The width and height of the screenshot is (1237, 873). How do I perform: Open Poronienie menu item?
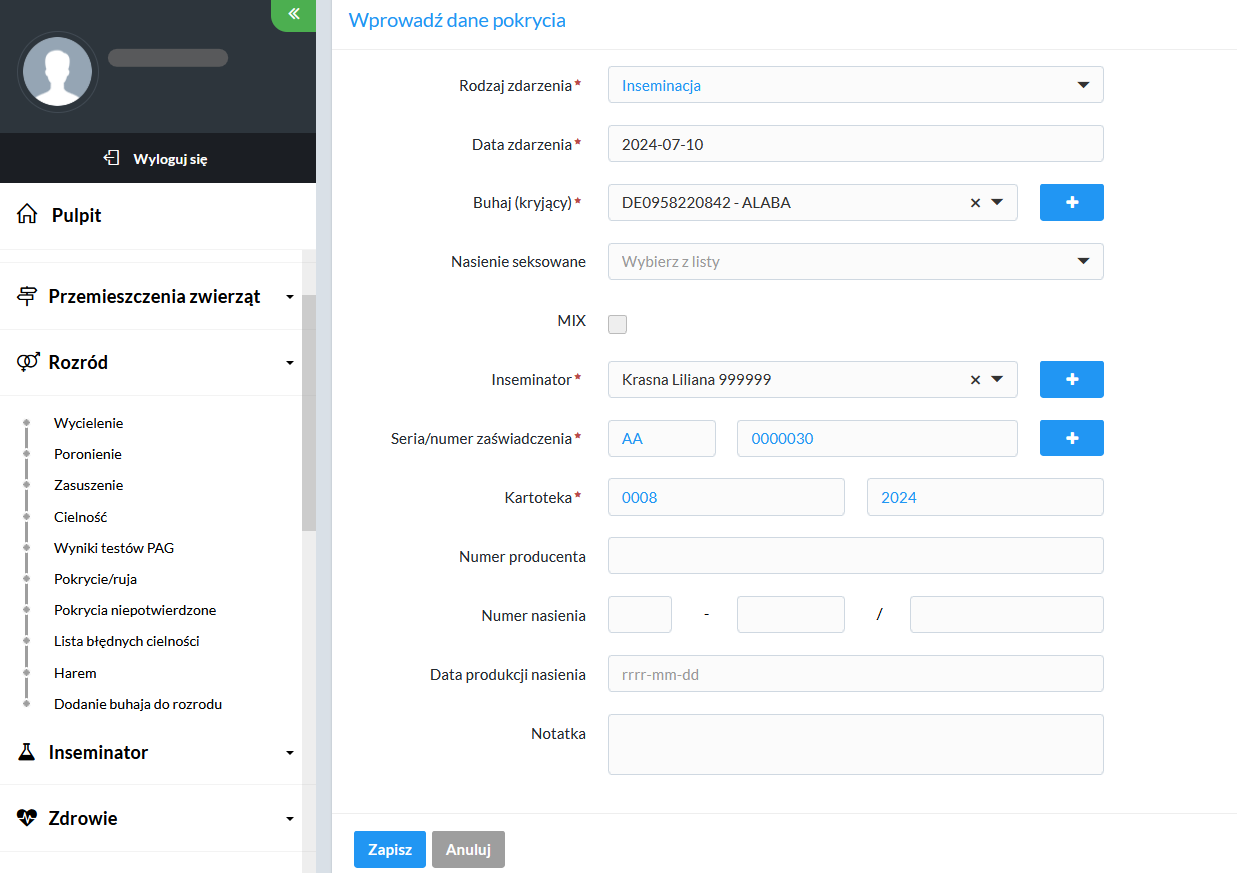pyautogui.click(x=88, y=454)
